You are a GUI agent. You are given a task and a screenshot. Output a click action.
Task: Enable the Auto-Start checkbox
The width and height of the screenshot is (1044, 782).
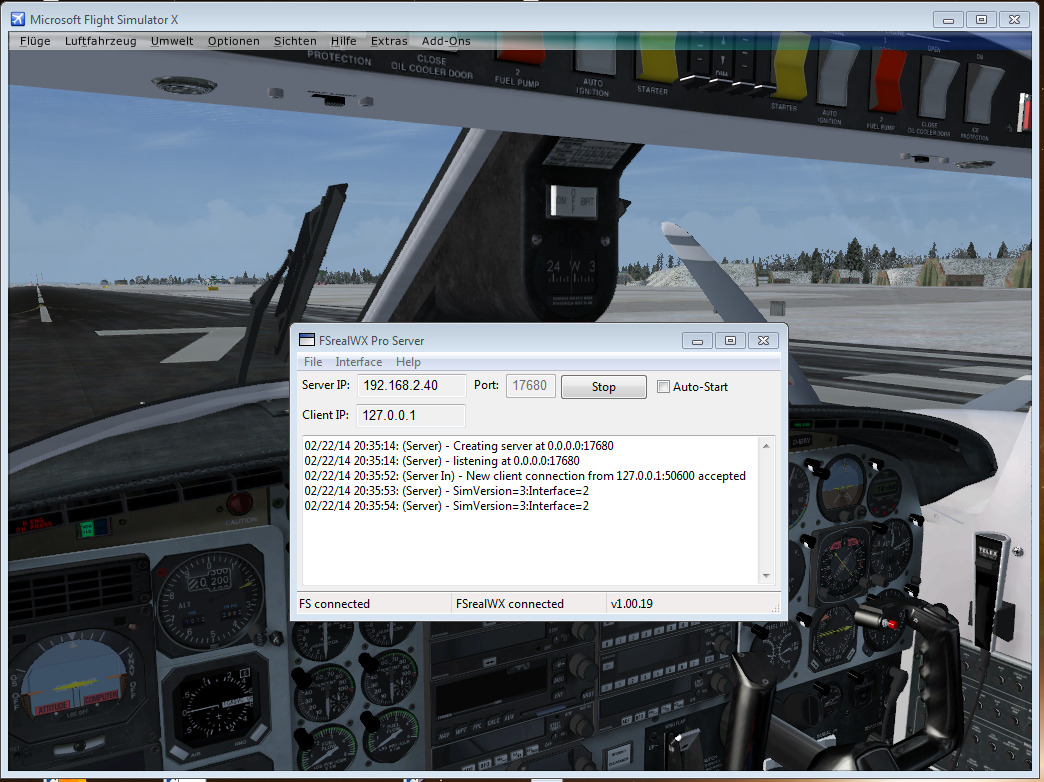click(663, 387)
